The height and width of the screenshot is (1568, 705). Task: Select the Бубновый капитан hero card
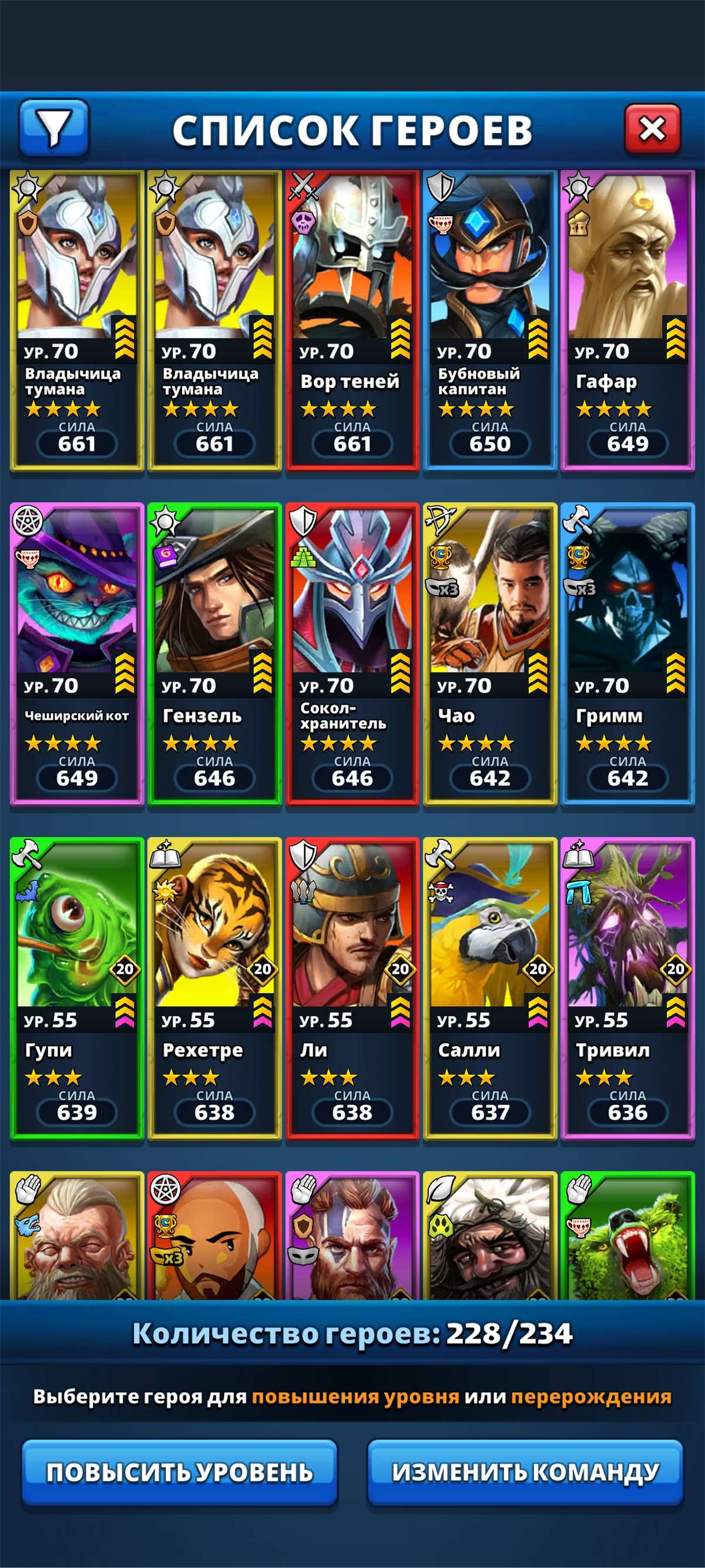[489, 320]
